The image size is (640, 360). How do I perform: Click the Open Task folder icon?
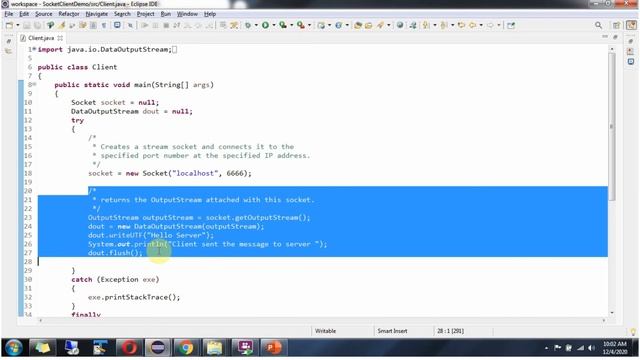(x=369, y=25)
